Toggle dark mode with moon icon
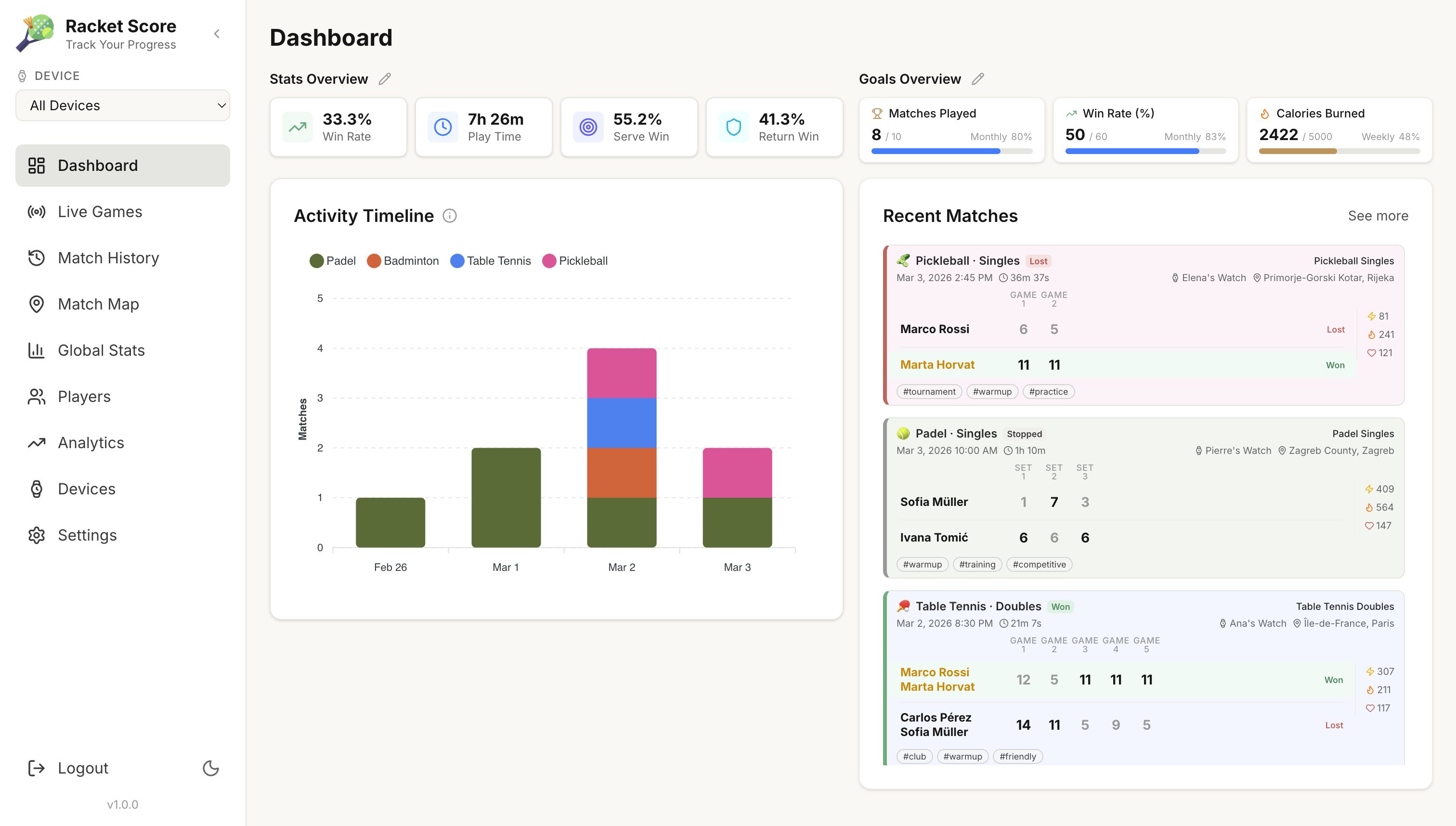Image resolution: width=1456 pixels, height=826 pixels. (210, 768)
